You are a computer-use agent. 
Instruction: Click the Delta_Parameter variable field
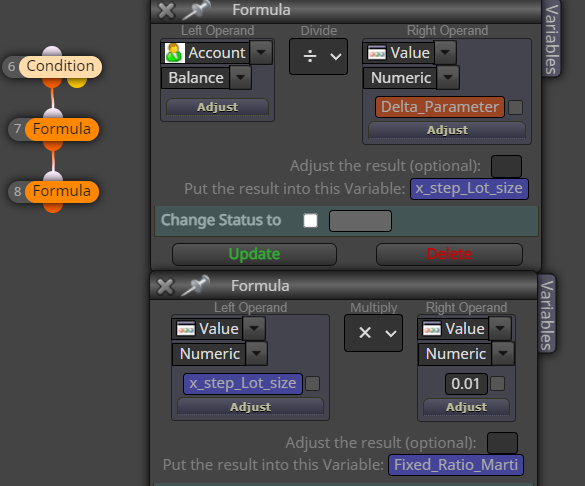click(440, 107)
